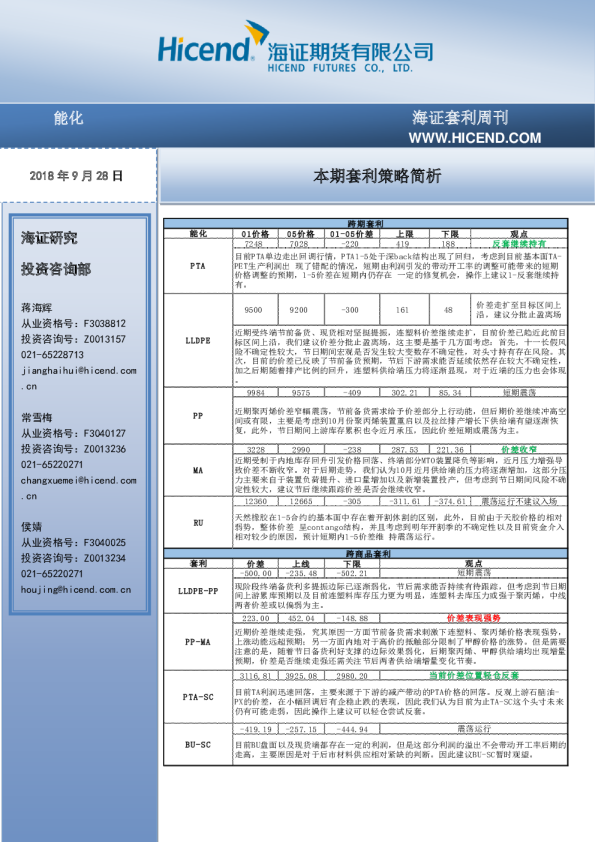Click the heading 本期套利策略简析
This screenshot has height=842, width=595.
377,176
